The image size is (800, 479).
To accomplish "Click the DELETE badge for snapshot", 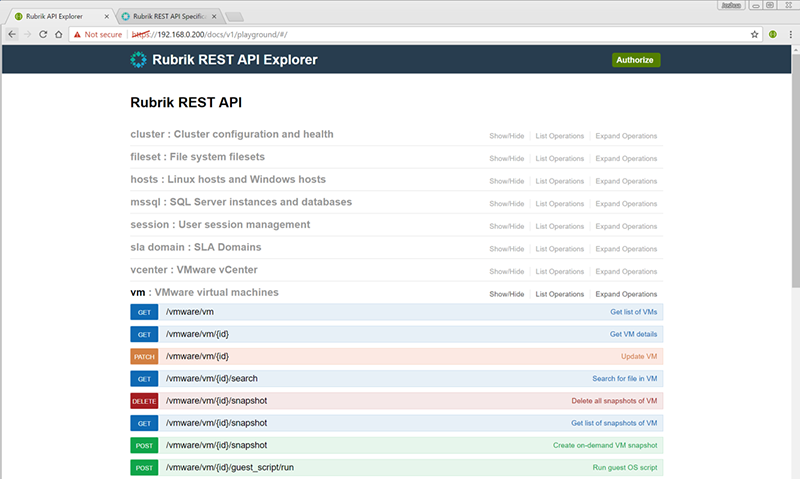I will coord(144,401).
